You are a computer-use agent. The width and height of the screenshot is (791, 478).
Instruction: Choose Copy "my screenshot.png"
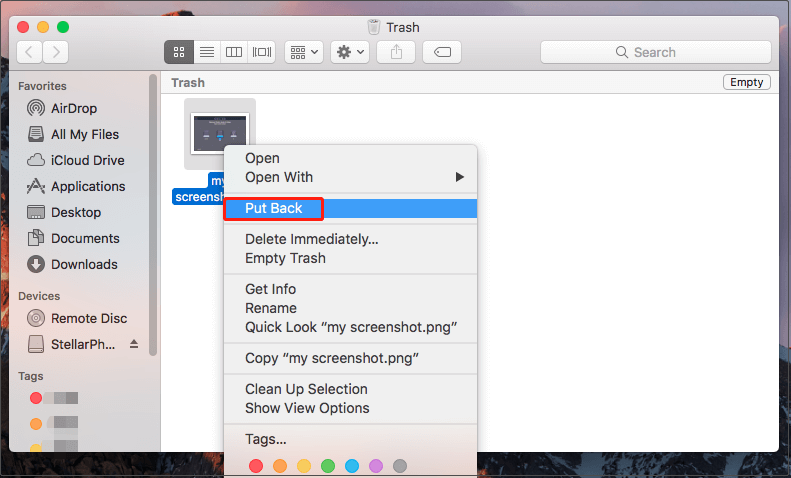[x=350, y=358]
